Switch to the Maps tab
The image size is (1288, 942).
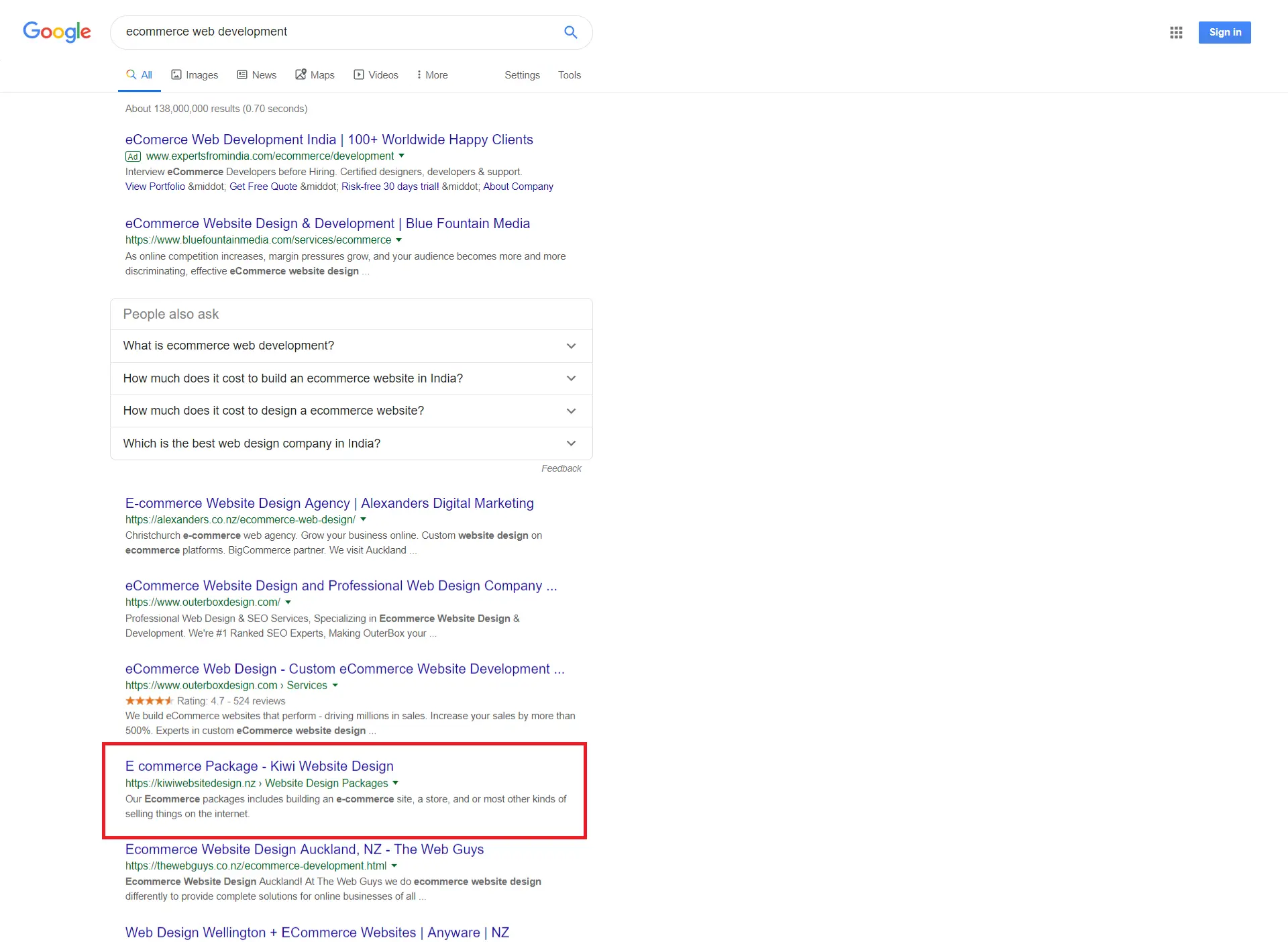tap(315, 75)
